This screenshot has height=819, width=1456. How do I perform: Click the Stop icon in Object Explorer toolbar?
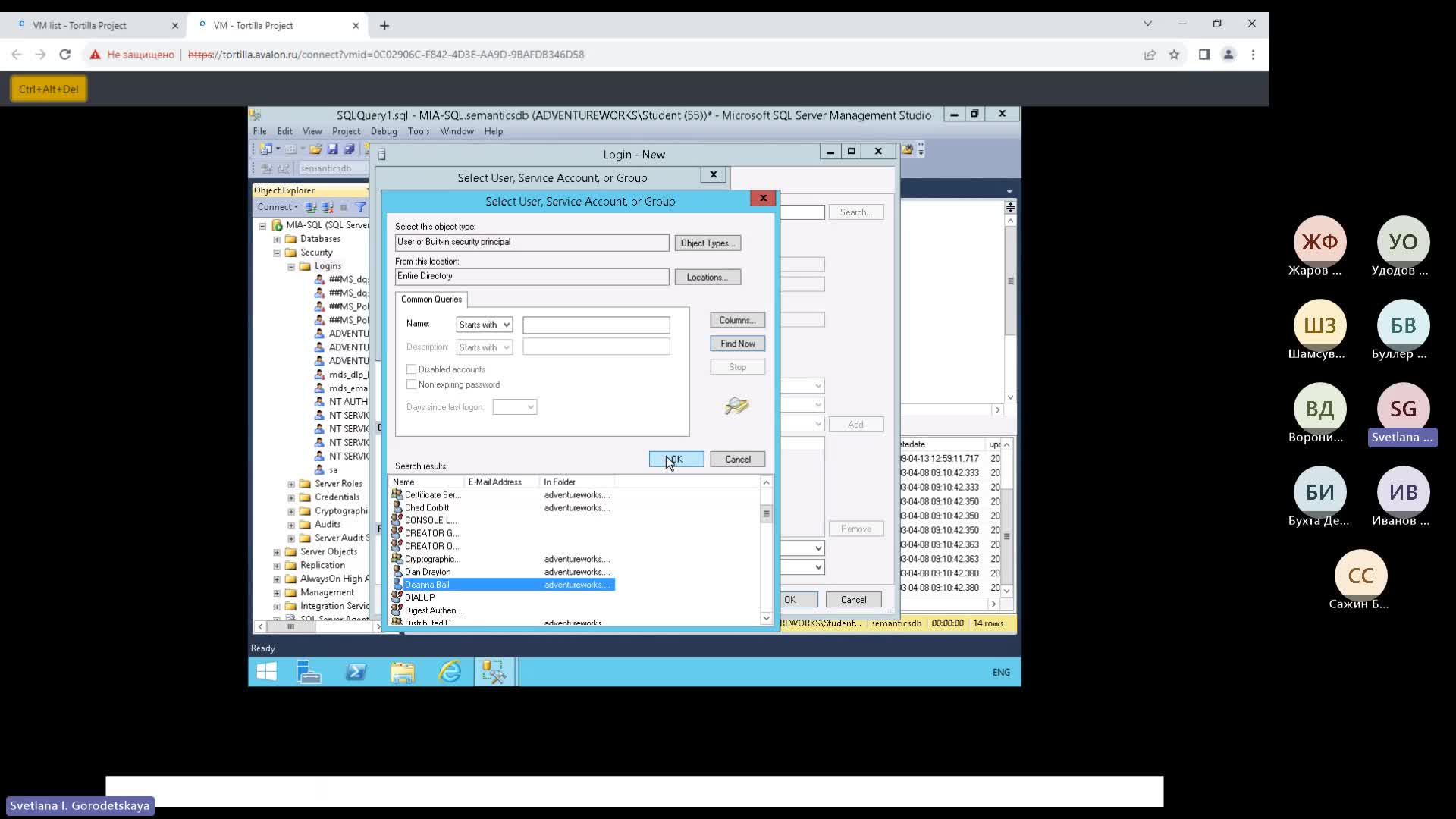point(344,207)
